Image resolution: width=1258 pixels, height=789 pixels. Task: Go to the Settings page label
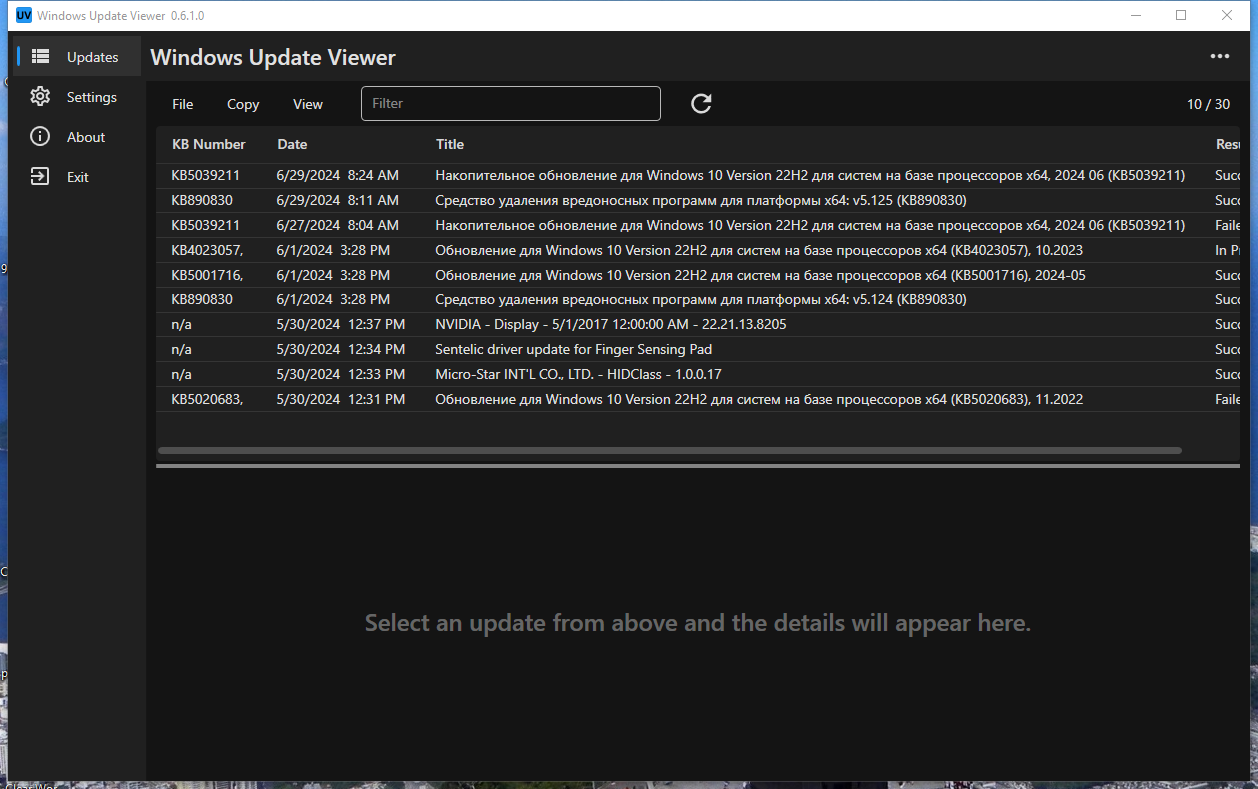(x=92, y=97)
